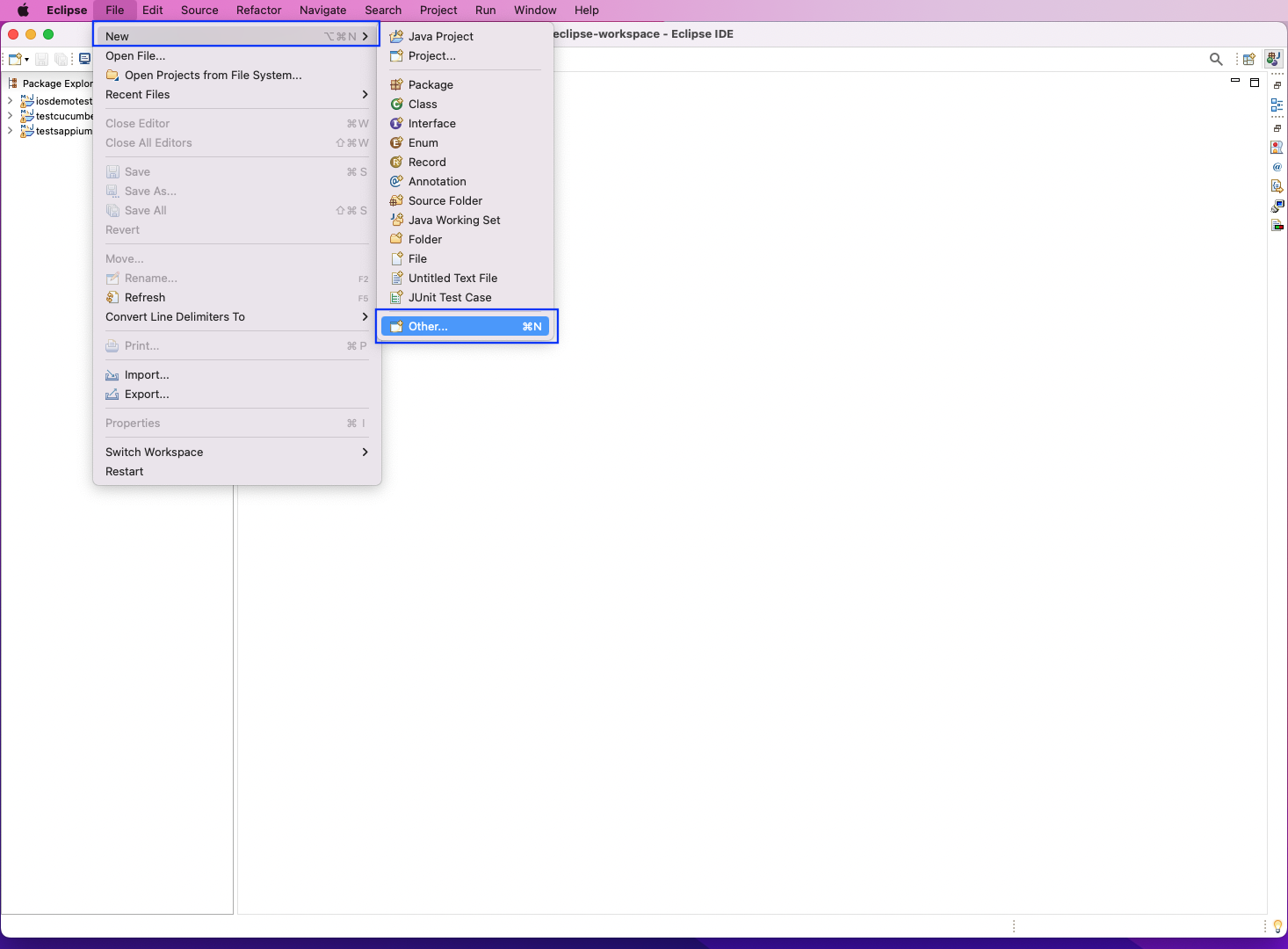Image resolution: width=1288 pixels, height=949 pixels.
Task: Open Convert Line Delimiters To submenu
Action: (237, 316)
